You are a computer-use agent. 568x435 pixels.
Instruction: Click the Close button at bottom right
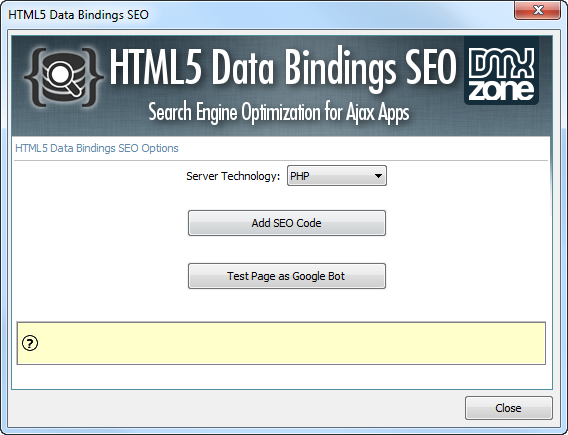point(509,408)
